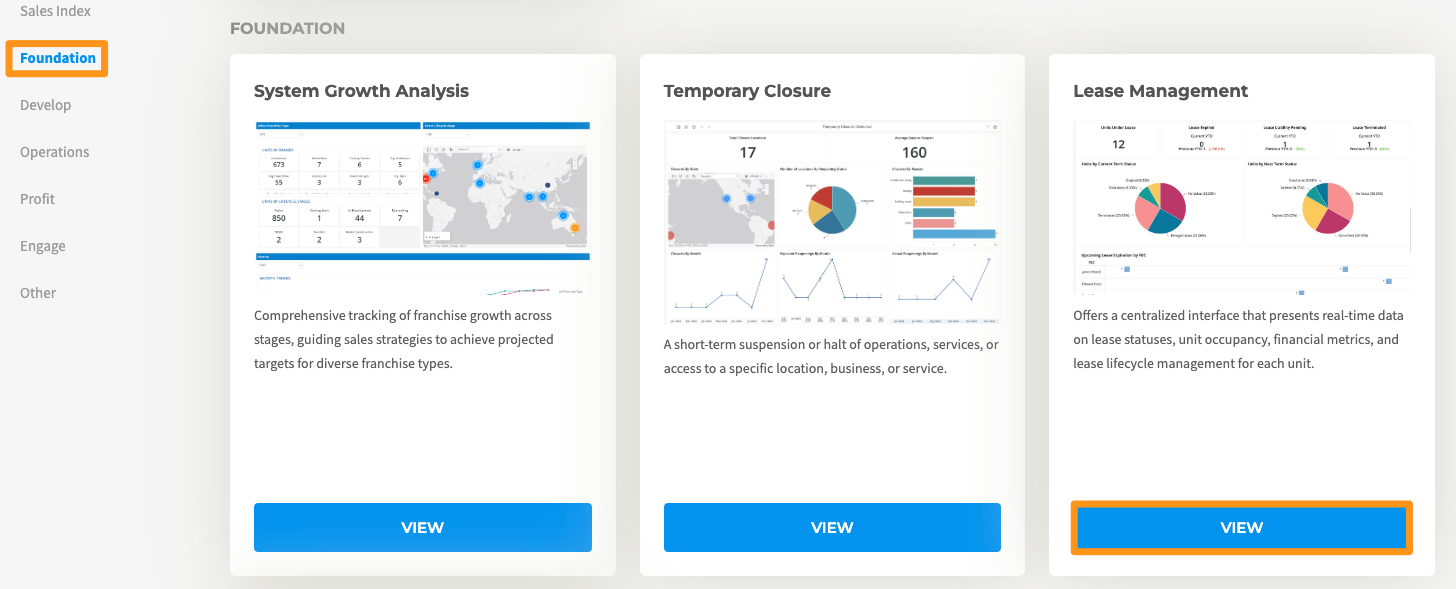Select the Other sidebar category
Screen dimensions: 1456x589
pos(38,293)
